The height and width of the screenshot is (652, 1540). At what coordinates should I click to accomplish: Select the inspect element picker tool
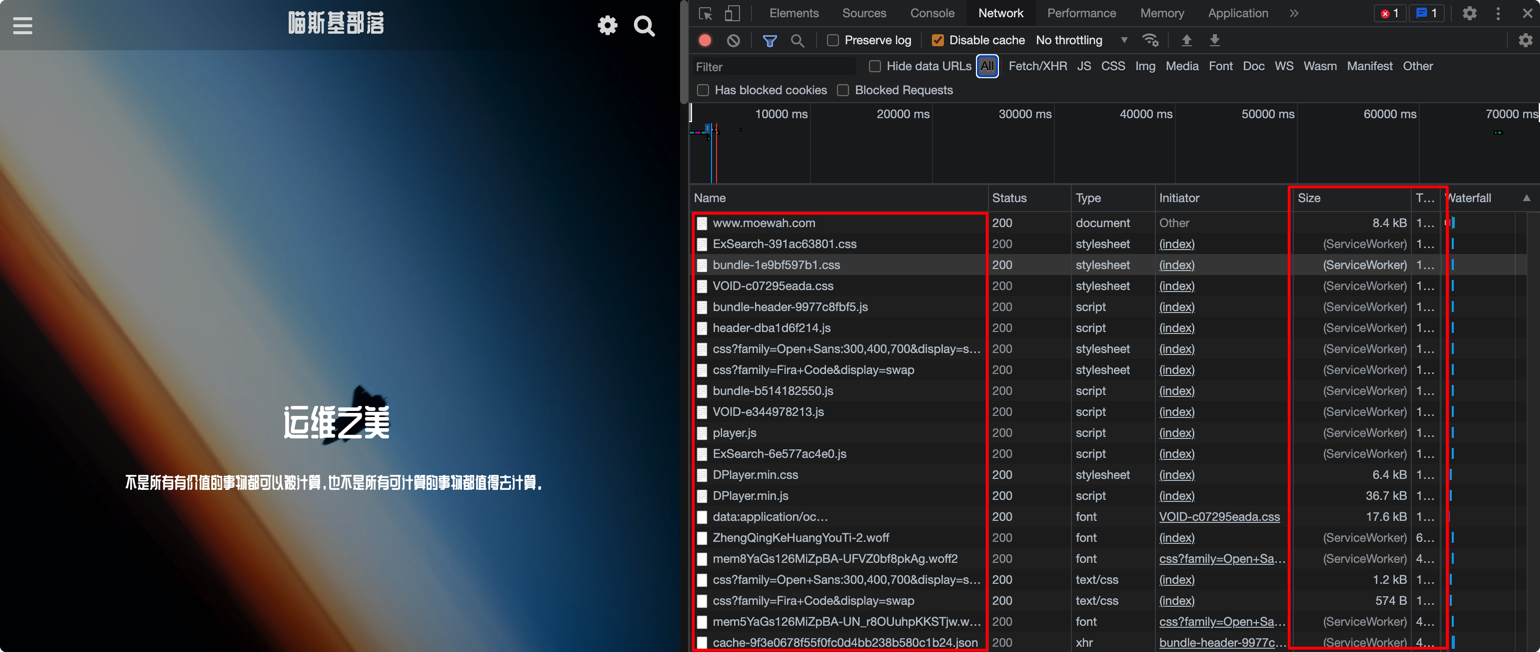click(705, 13)
